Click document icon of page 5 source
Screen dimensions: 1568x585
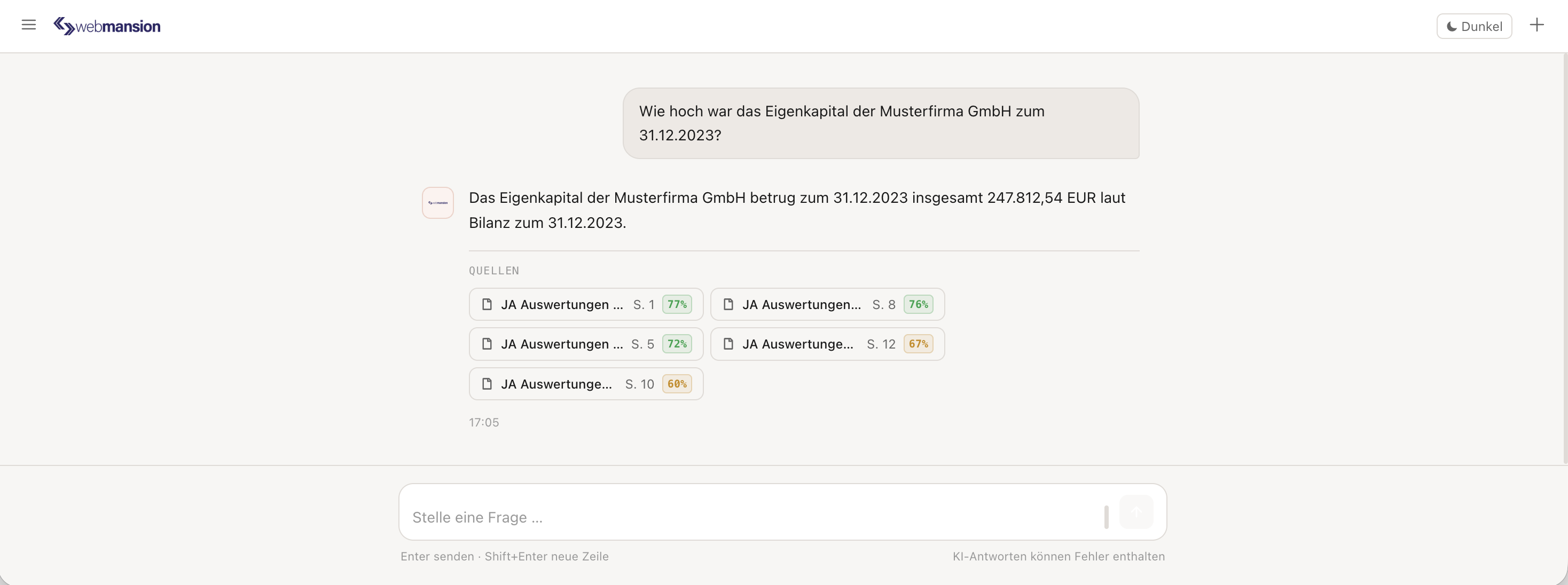click(487, 344)
